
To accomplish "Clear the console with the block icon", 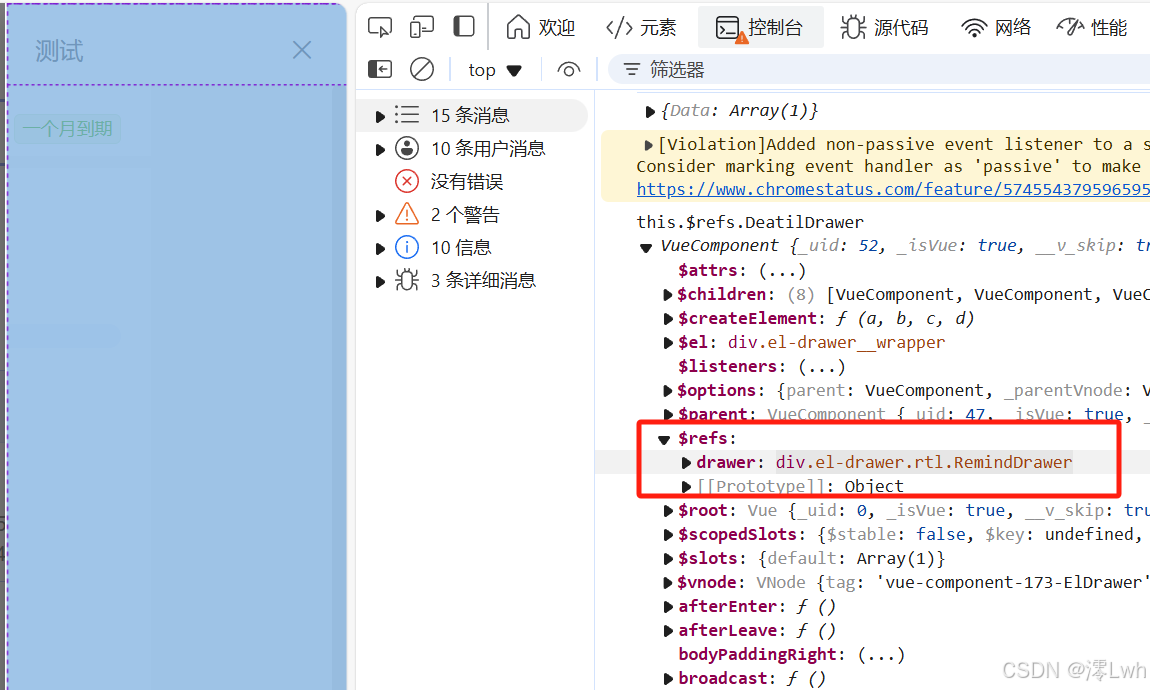I will pos(422,69).
